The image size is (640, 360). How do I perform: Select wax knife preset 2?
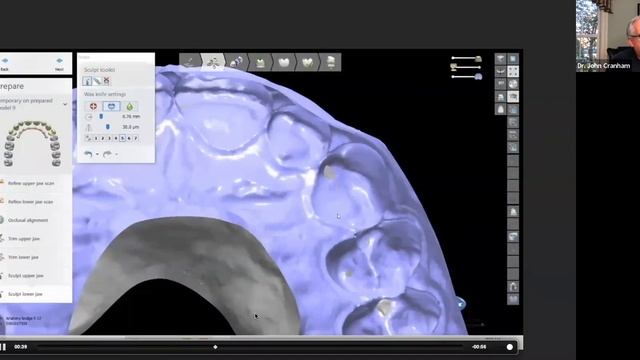(x=103, y=138)
